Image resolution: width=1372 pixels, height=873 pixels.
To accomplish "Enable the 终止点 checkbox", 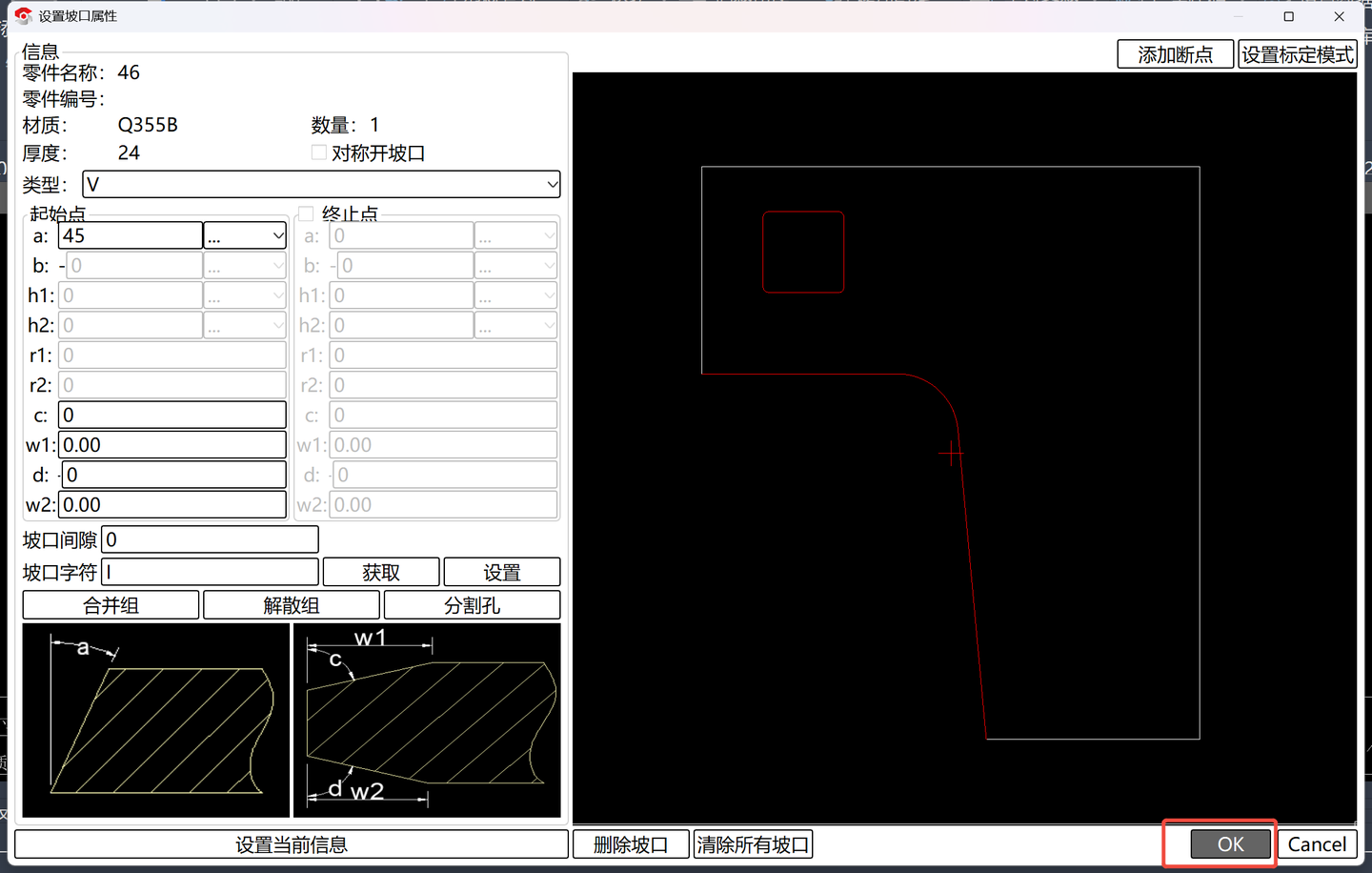I will point(306,213).
